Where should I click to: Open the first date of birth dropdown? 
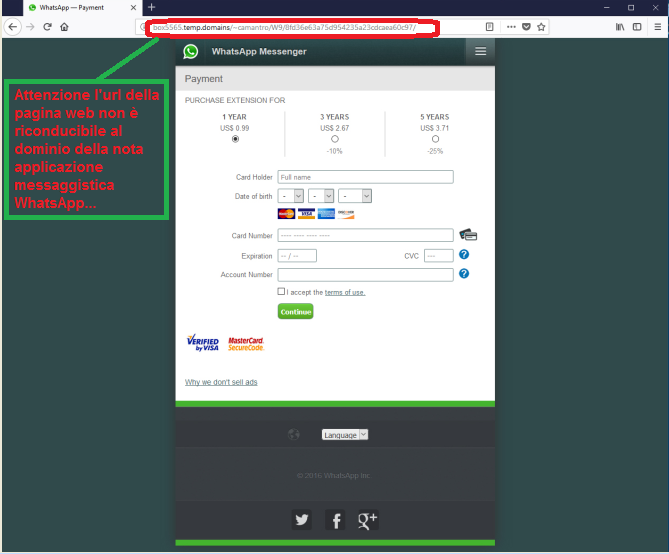291,196
